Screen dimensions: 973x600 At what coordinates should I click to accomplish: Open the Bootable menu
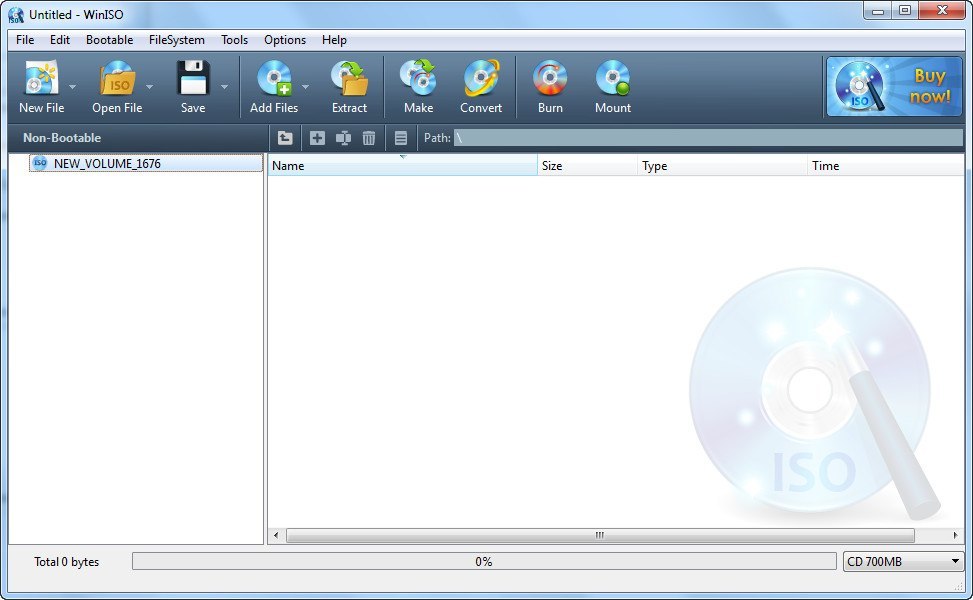pyautogui.click(x=109, y=40)
